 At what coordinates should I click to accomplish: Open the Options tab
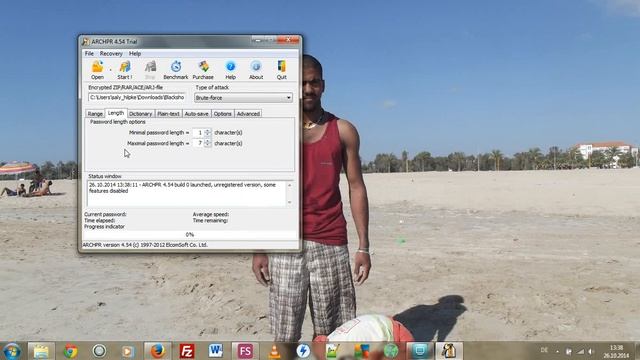pos(222,114)
